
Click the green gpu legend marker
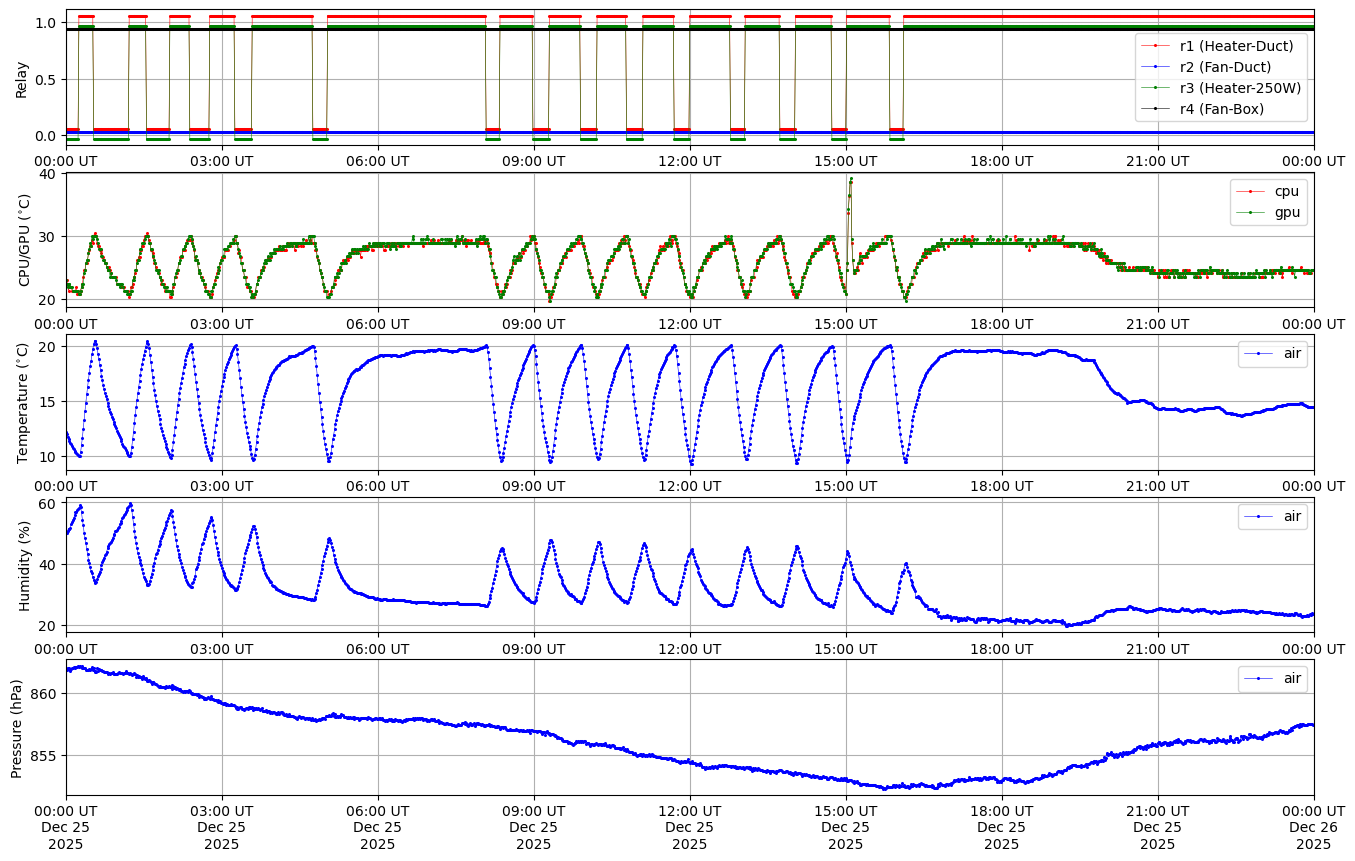(x=1250, y=212)
